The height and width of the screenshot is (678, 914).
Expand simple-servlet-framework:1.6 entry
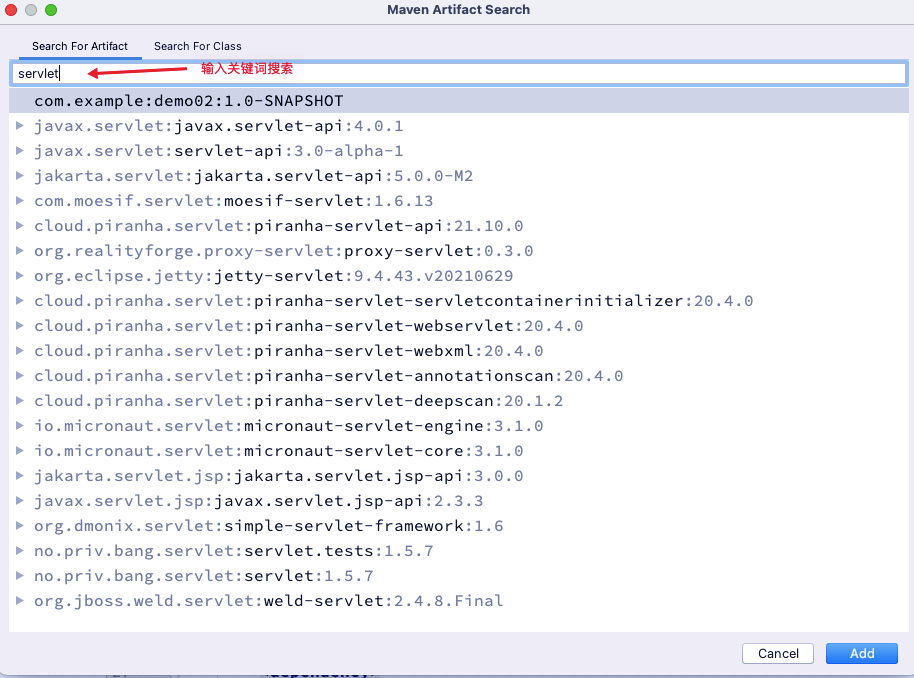point(20,525)
